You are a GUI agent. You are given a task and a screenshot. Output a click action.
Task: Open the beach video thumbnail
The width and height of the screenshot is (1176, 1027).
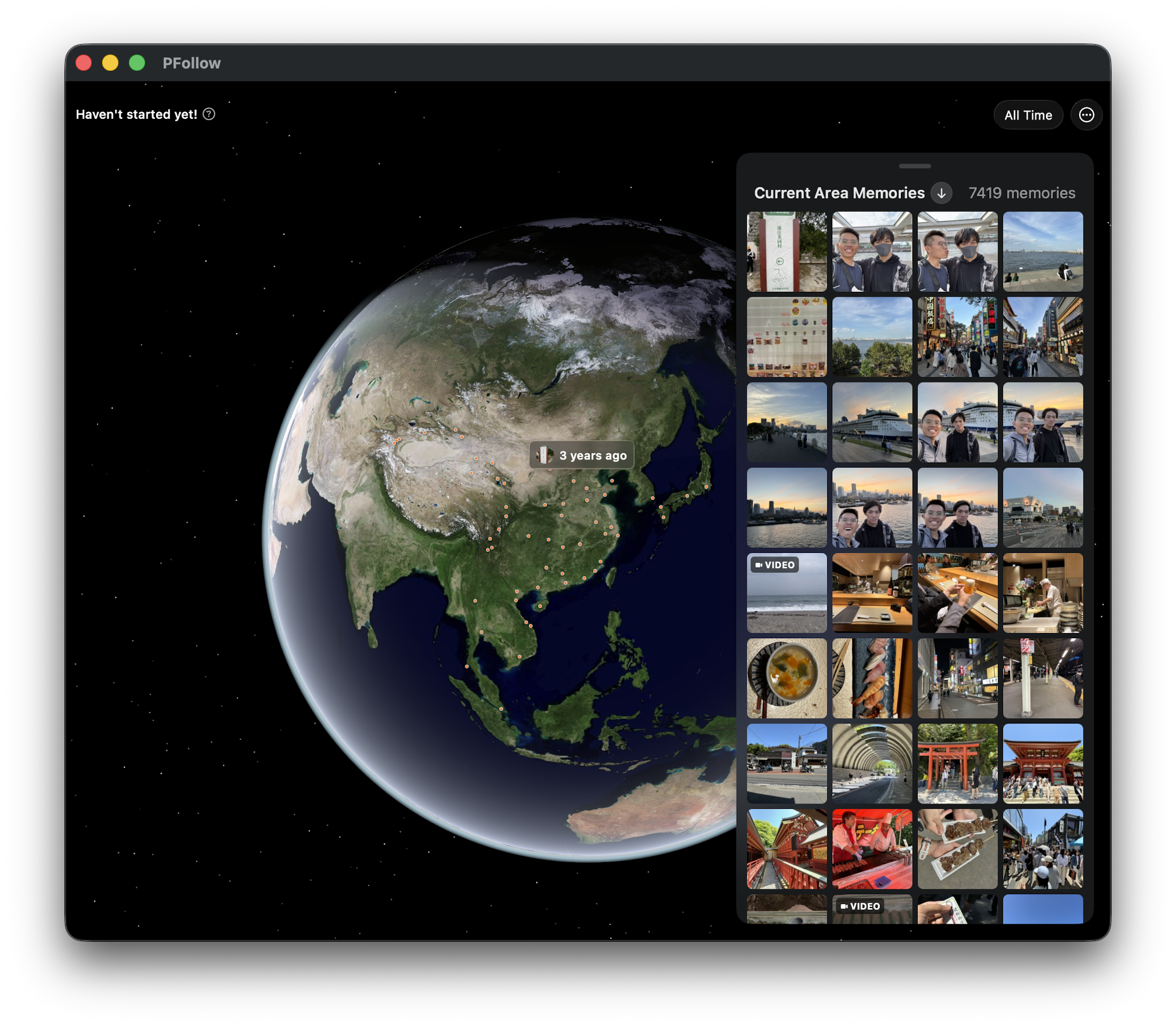click(x=787, y=592)
